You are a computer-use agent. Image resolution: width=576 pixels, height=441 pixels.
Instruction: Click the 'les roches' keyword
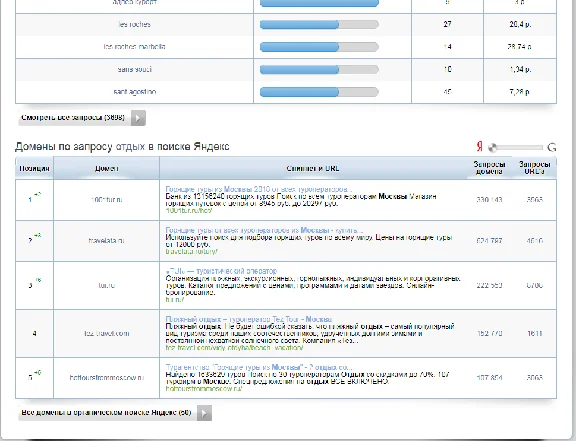pos(134,25)
